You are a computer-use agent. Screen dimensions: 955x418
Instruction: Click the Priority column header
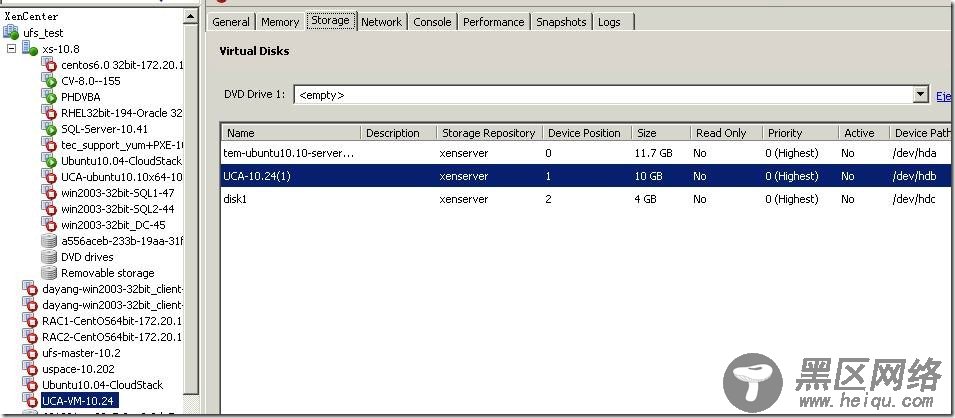click(x=800, y=133)
